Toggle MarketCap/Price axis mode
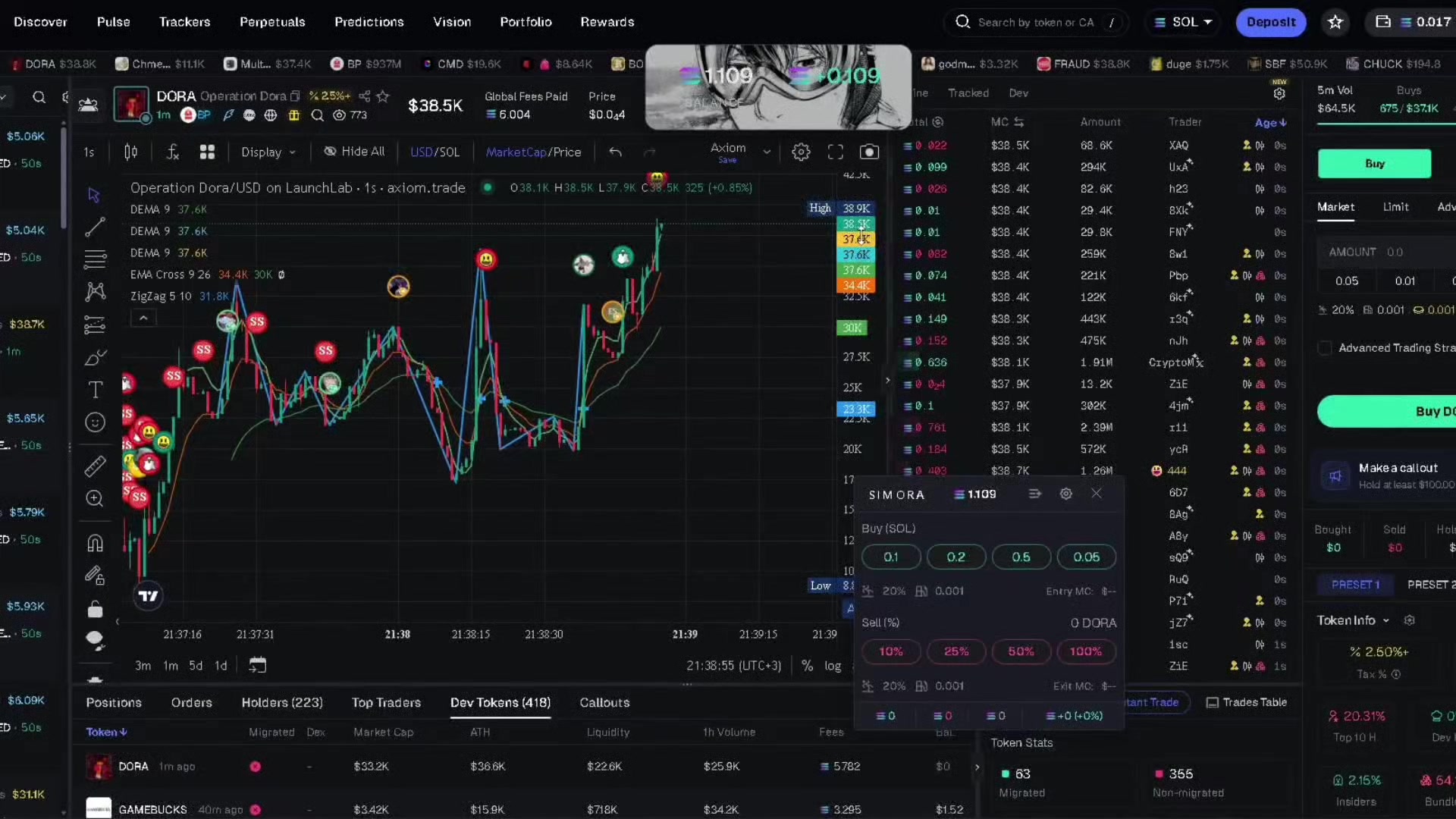This screenshot has height=819, width=1456. coord(533,152)
